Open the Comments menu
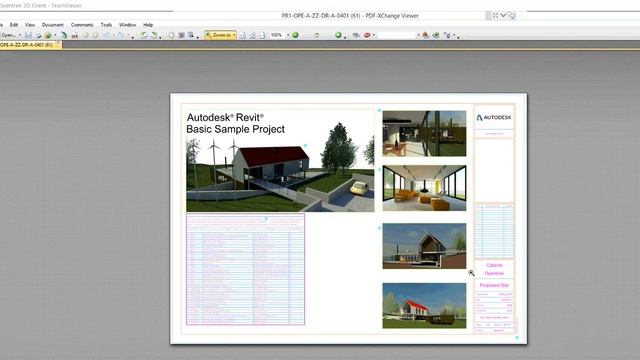 pos(82,25)
